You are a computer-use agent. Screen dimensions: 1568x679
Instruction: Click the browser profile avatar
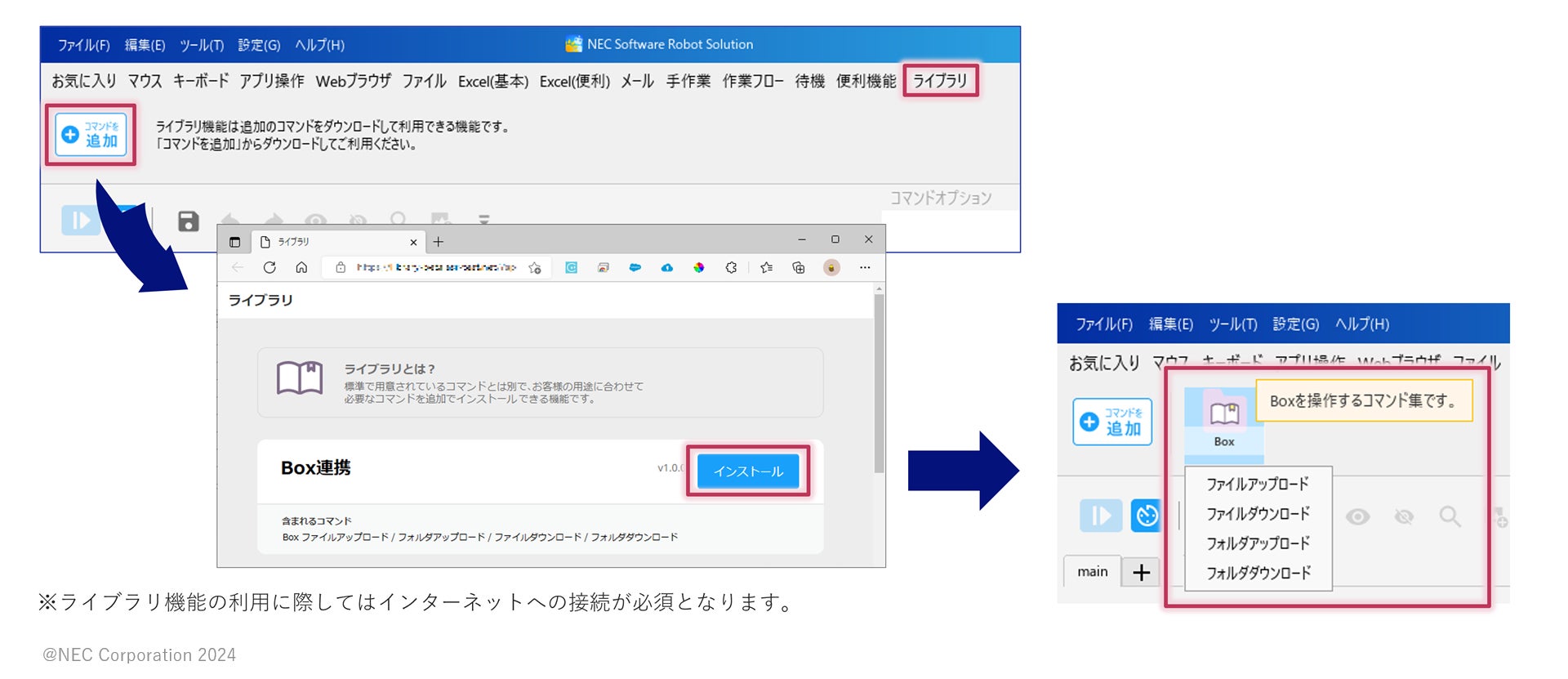pos(831,267)
